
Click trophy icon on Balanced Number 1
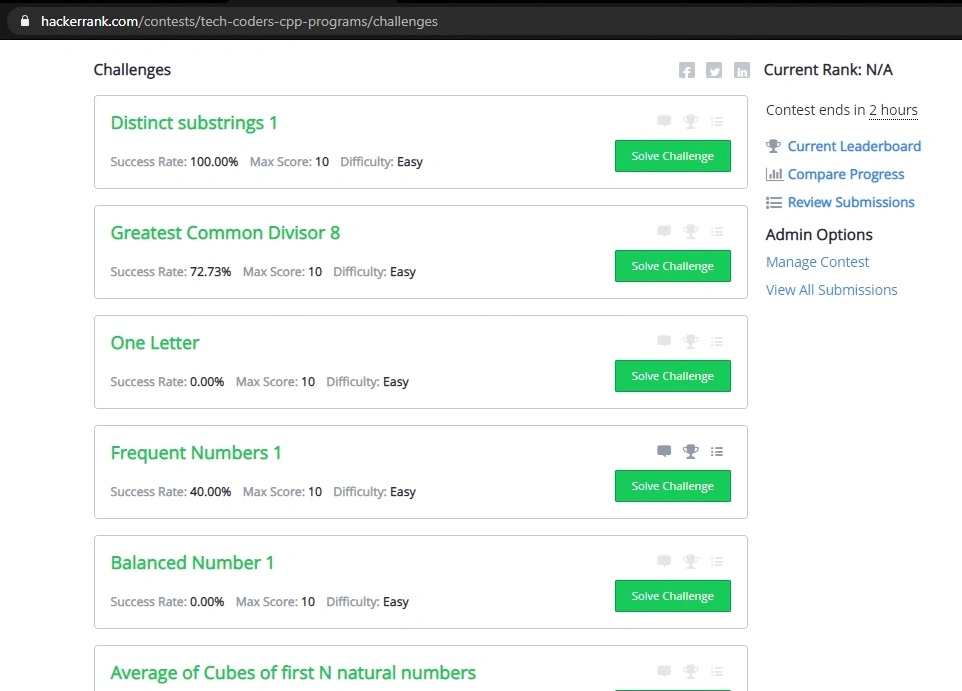point(690,561)
